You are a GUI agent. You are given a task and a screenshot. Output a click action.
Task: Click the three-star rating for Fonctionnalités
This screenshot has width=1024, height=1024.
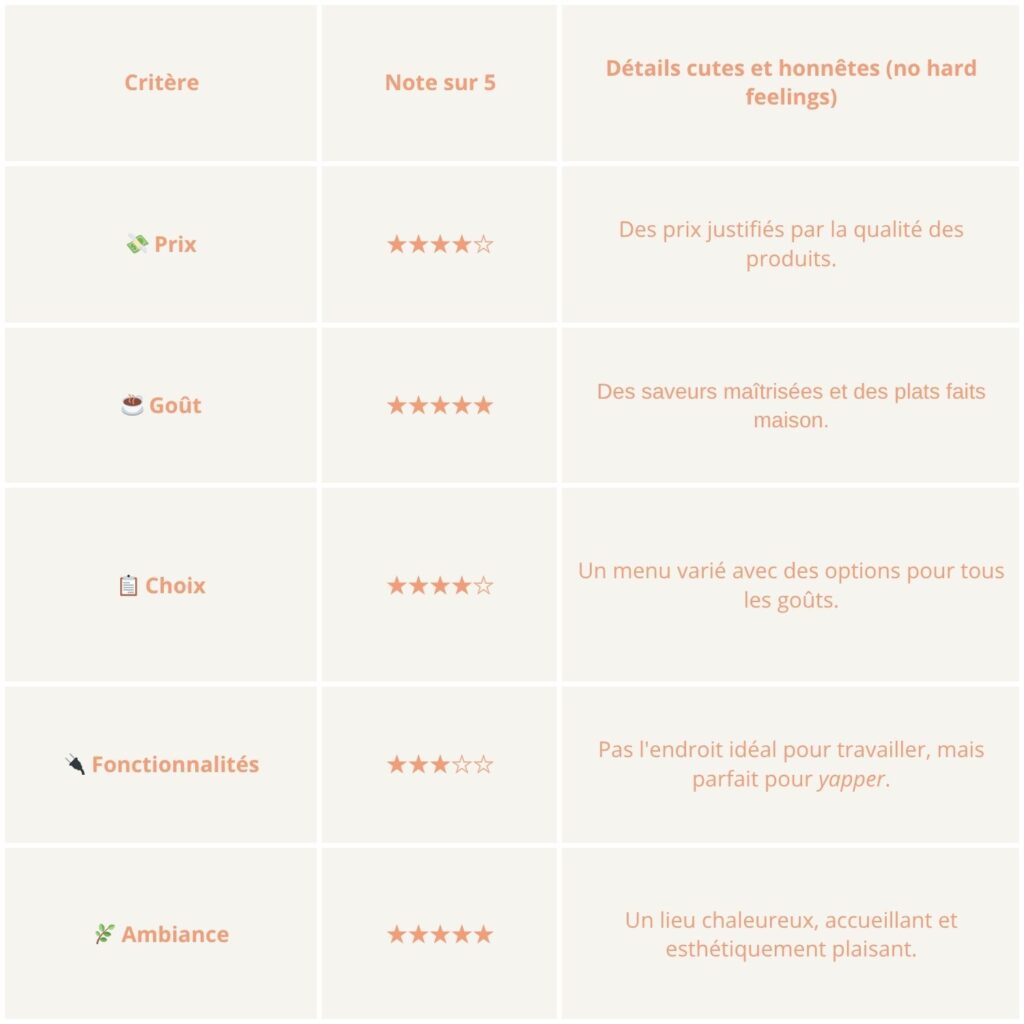[x=440, y=764]
